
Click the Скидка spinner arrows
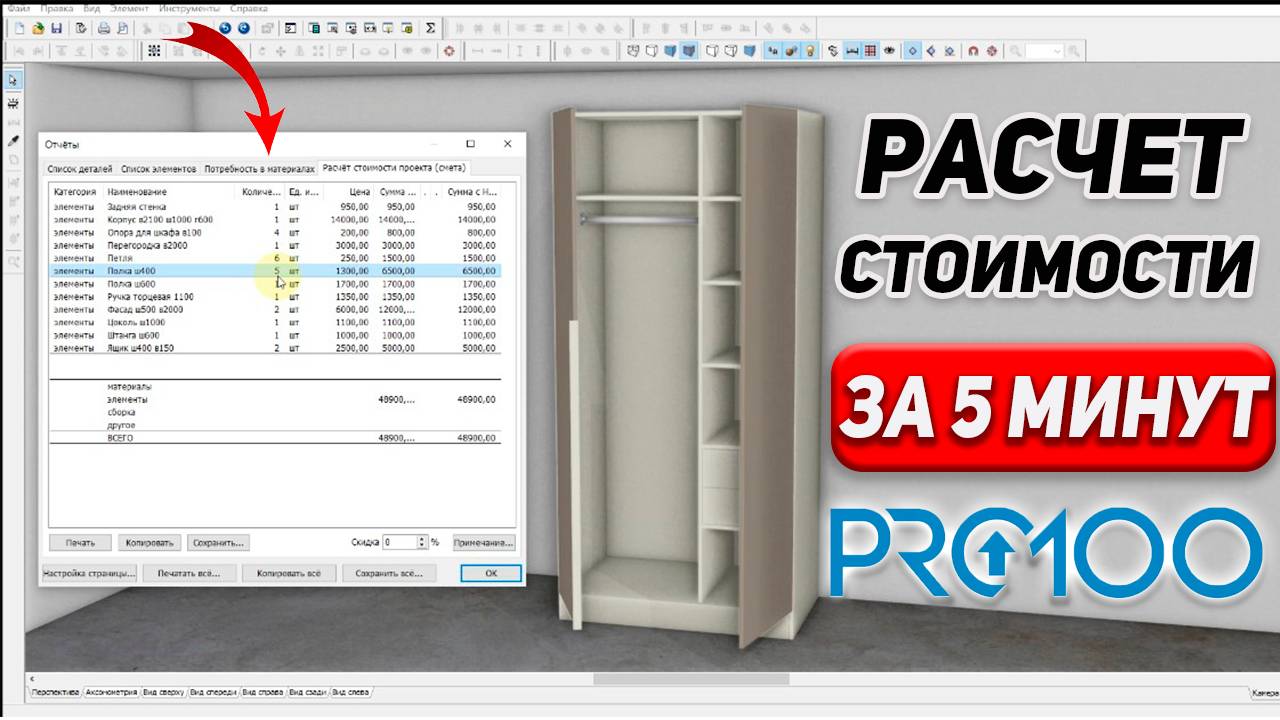click(x=422, y=542)
